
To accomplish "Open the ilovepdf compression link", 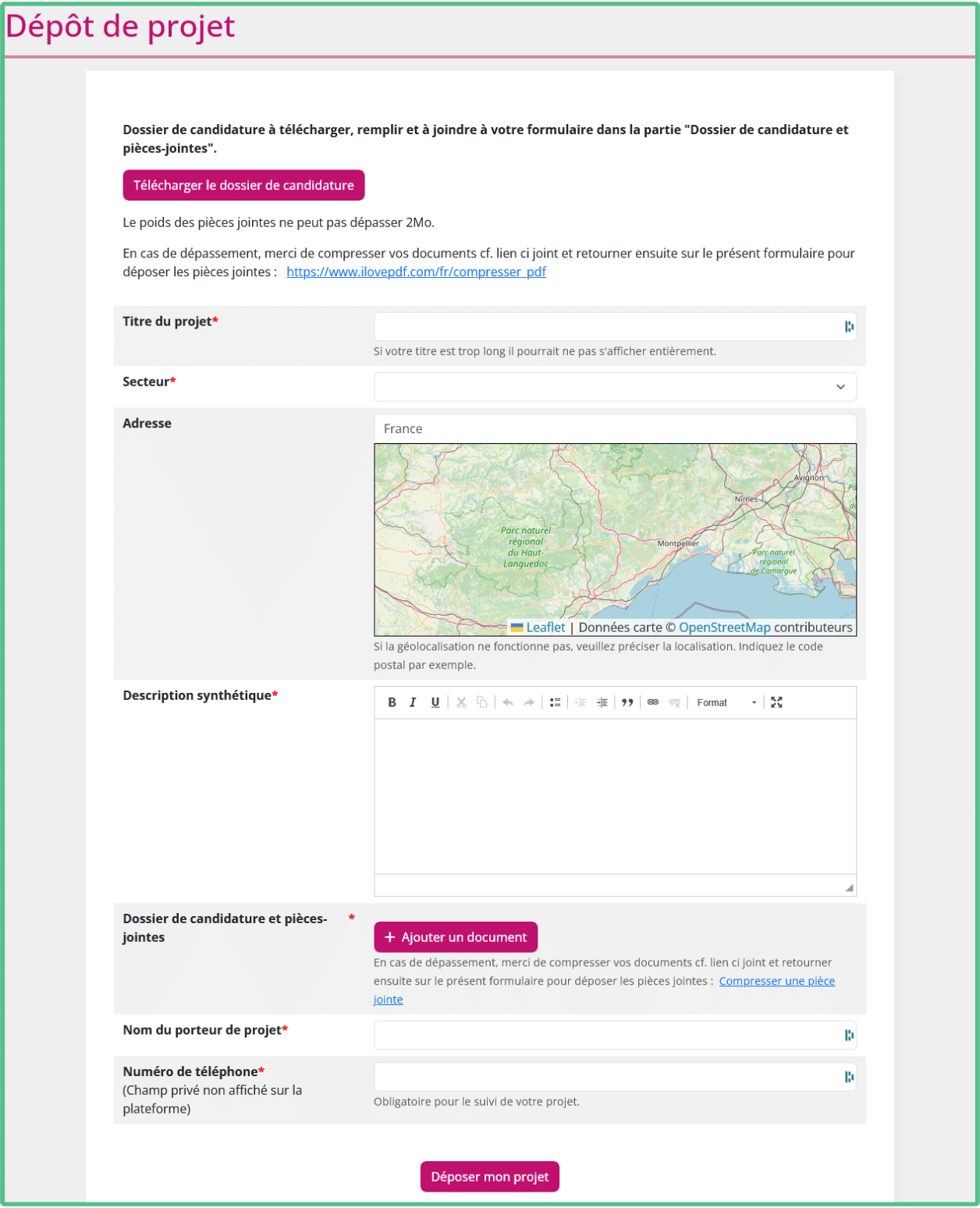I will (x=417, y=272).
